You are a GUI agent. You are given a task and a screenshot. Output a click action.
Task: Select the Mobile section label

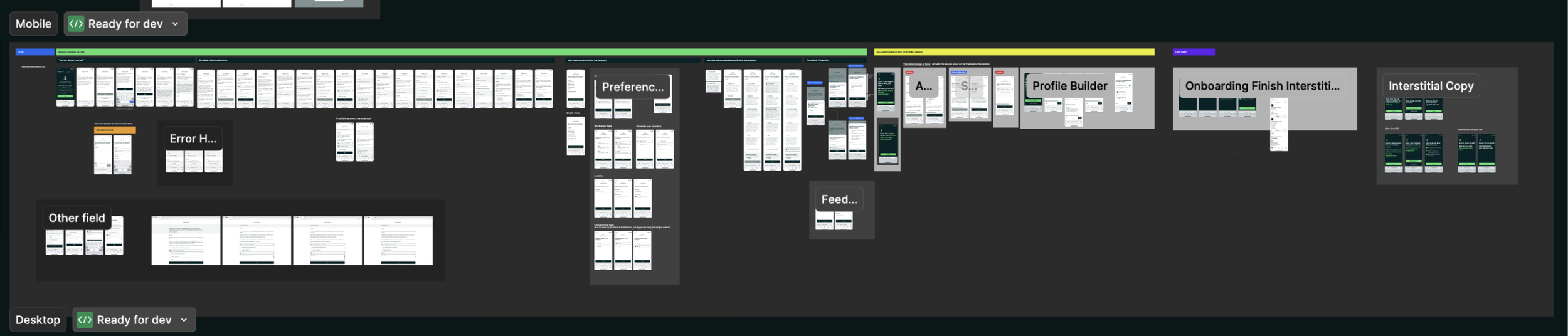pyautogui.click(x=33, y=24)
